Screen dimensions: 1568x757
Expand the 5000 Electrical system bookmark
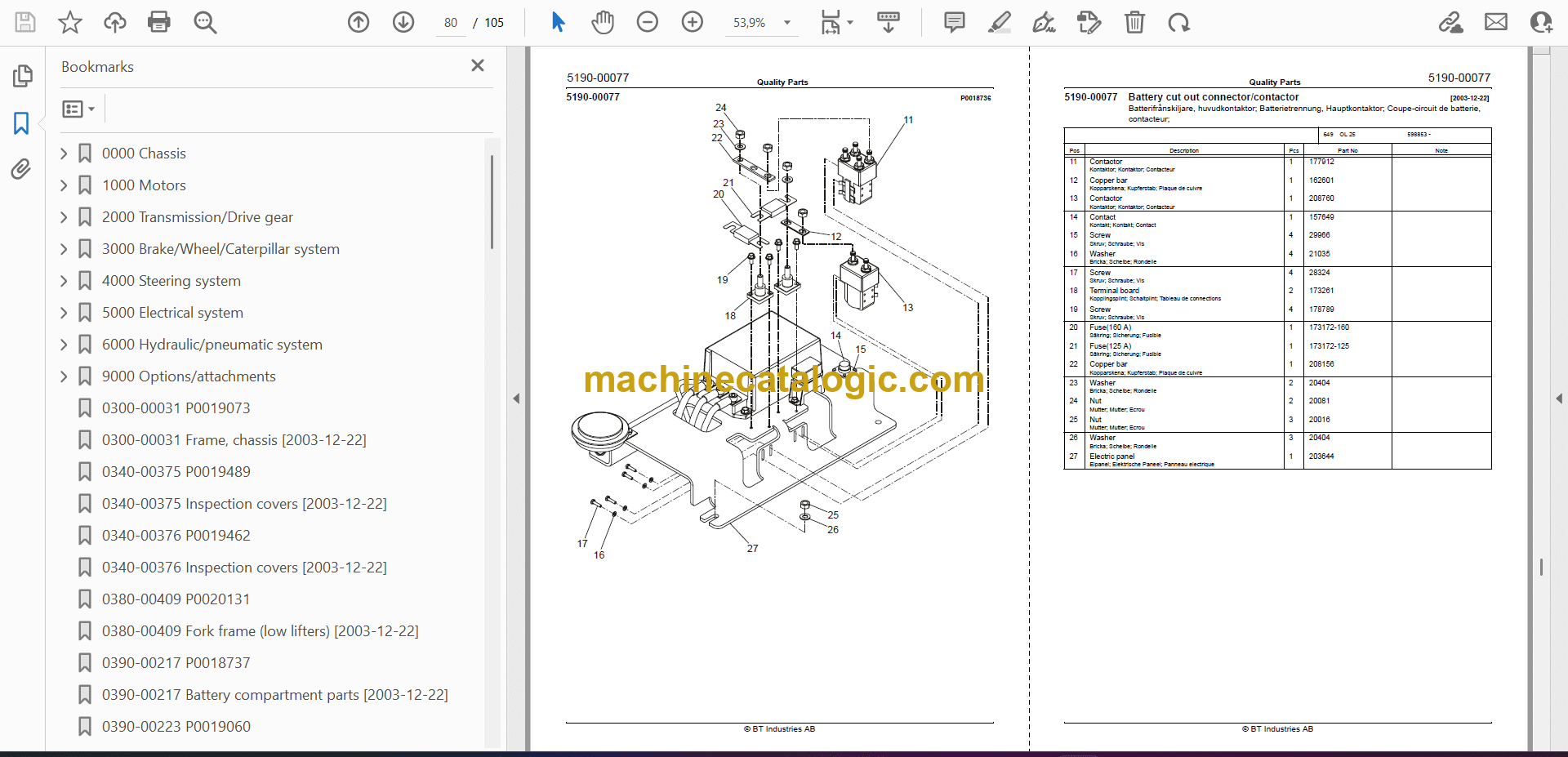[x=64, y=313]
